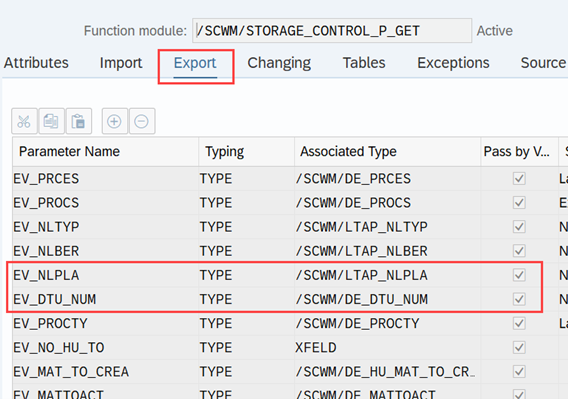Click the Associated Type column header
Image resolution: width=568 pixels, height=399 pixels.
(x=387, y=151)
